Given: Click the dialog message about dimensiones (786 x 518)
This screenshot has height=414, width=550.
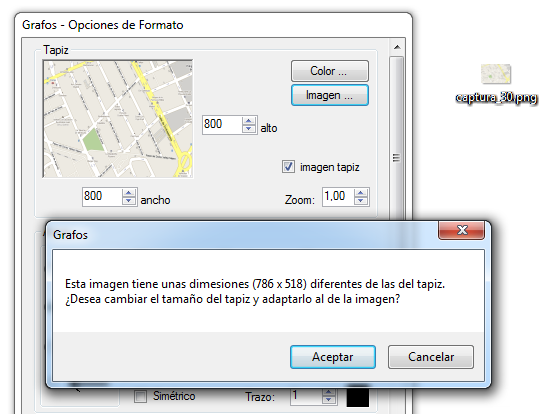Looking at the screenshot, I should click(255, 291).
